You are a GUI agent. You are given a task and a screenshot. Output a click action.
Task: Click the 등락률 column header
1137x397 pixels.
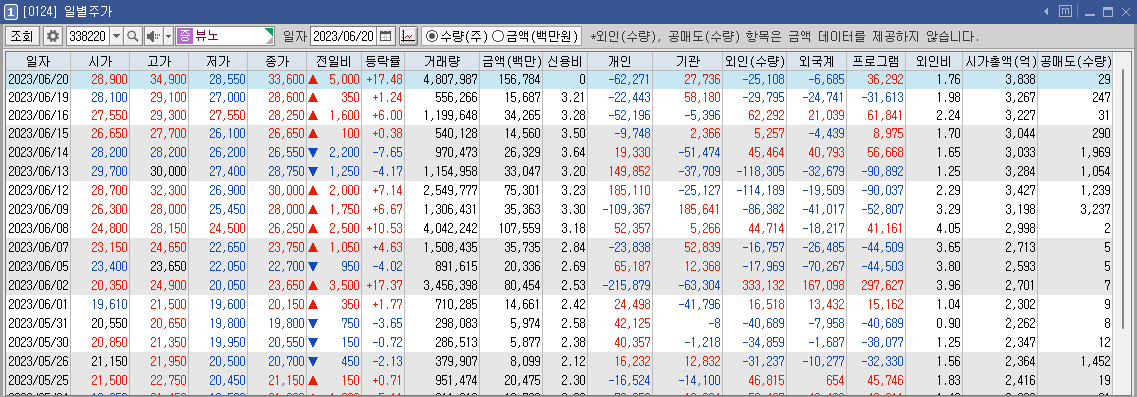(x=382, y=61)
